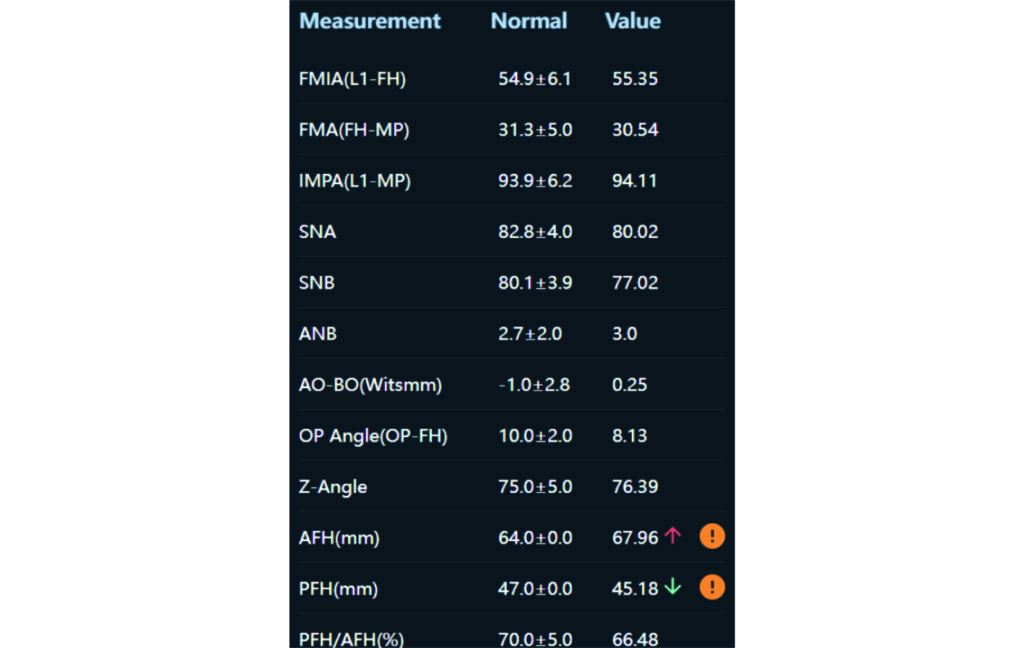Select the PFH/AFH(%) measurement label
This screenshot has height=648, width=1024.
(x=351, y=639)
